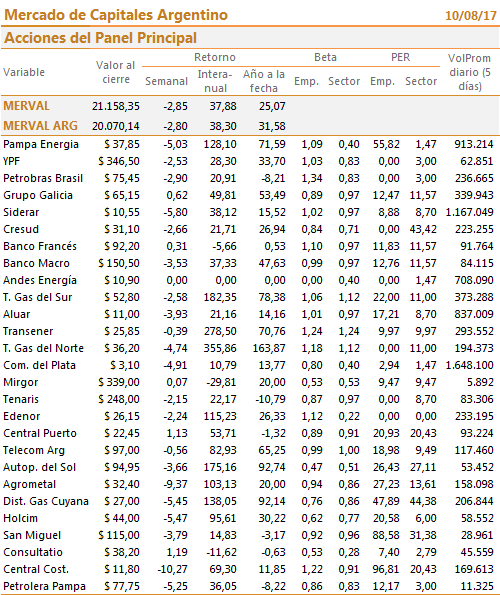The width and height of the screenshot is (500, 595).
Task: Click the Mercado de Capitales Argentino title
Action: [116, 15]
